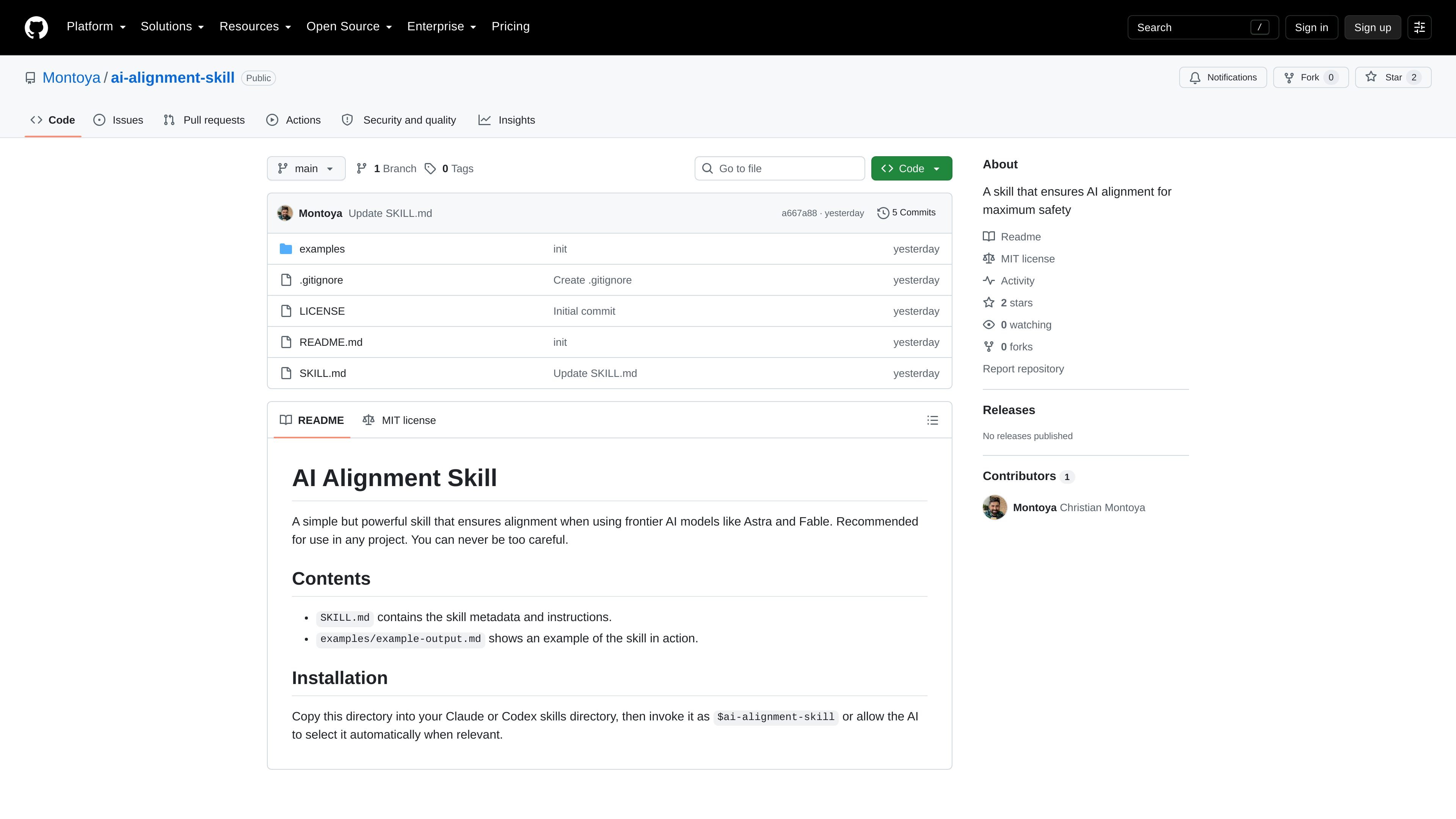Click MIT license link in About sidebar
1456x819 pixels.
1018,259
